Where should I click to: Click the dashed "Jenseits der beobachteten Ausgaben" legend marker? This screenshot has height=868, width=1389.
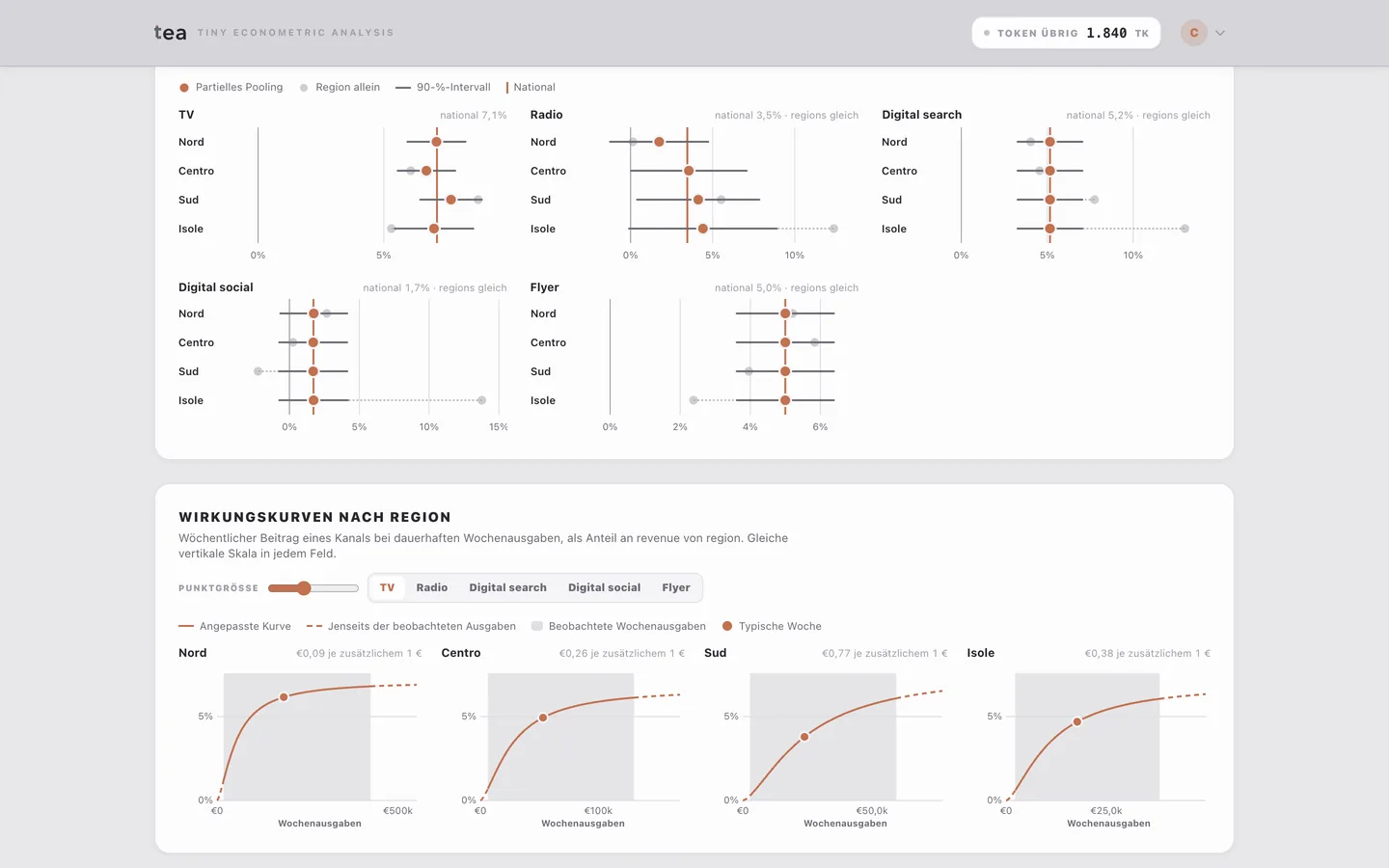click(x=314, y=626)
